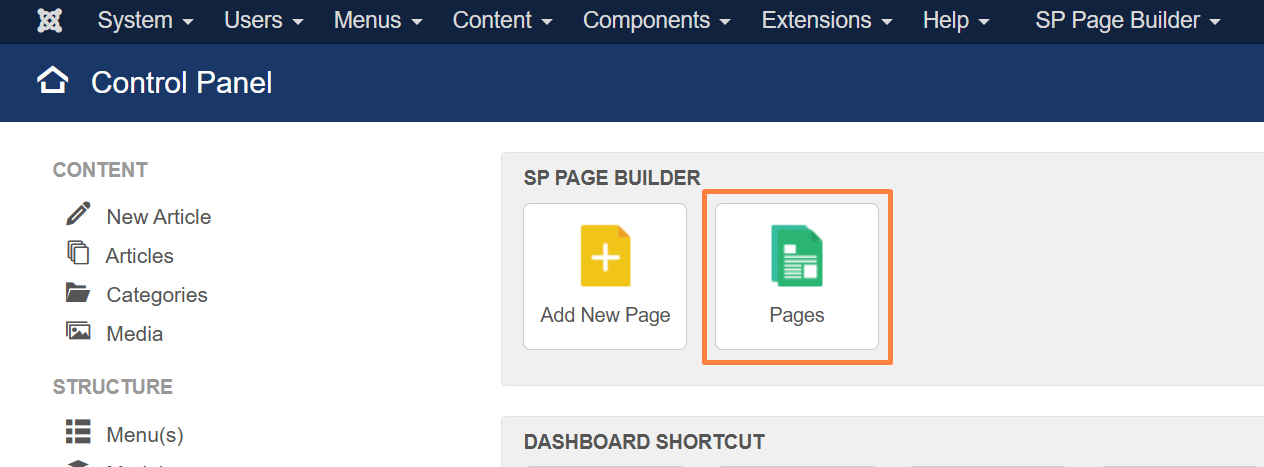Expand the Components dropdown

click(657, 20)
